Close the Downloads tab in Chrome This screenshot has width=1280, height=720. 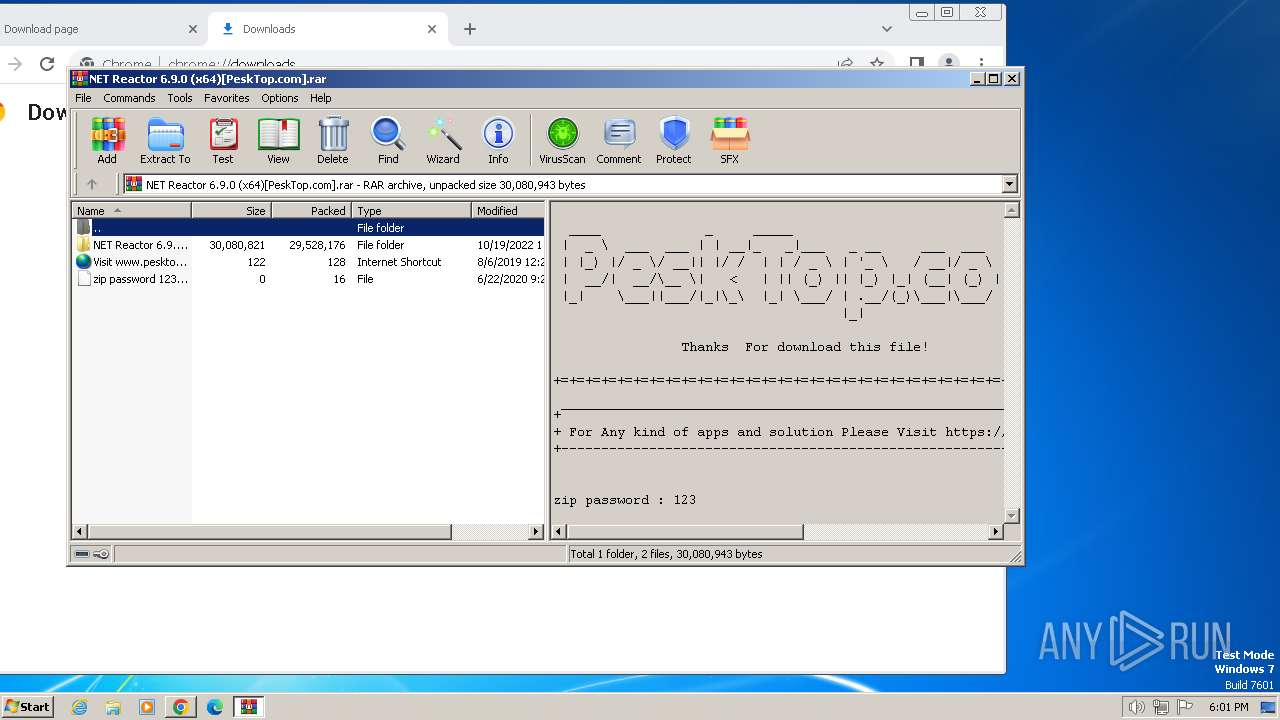(x=432, y=29)
